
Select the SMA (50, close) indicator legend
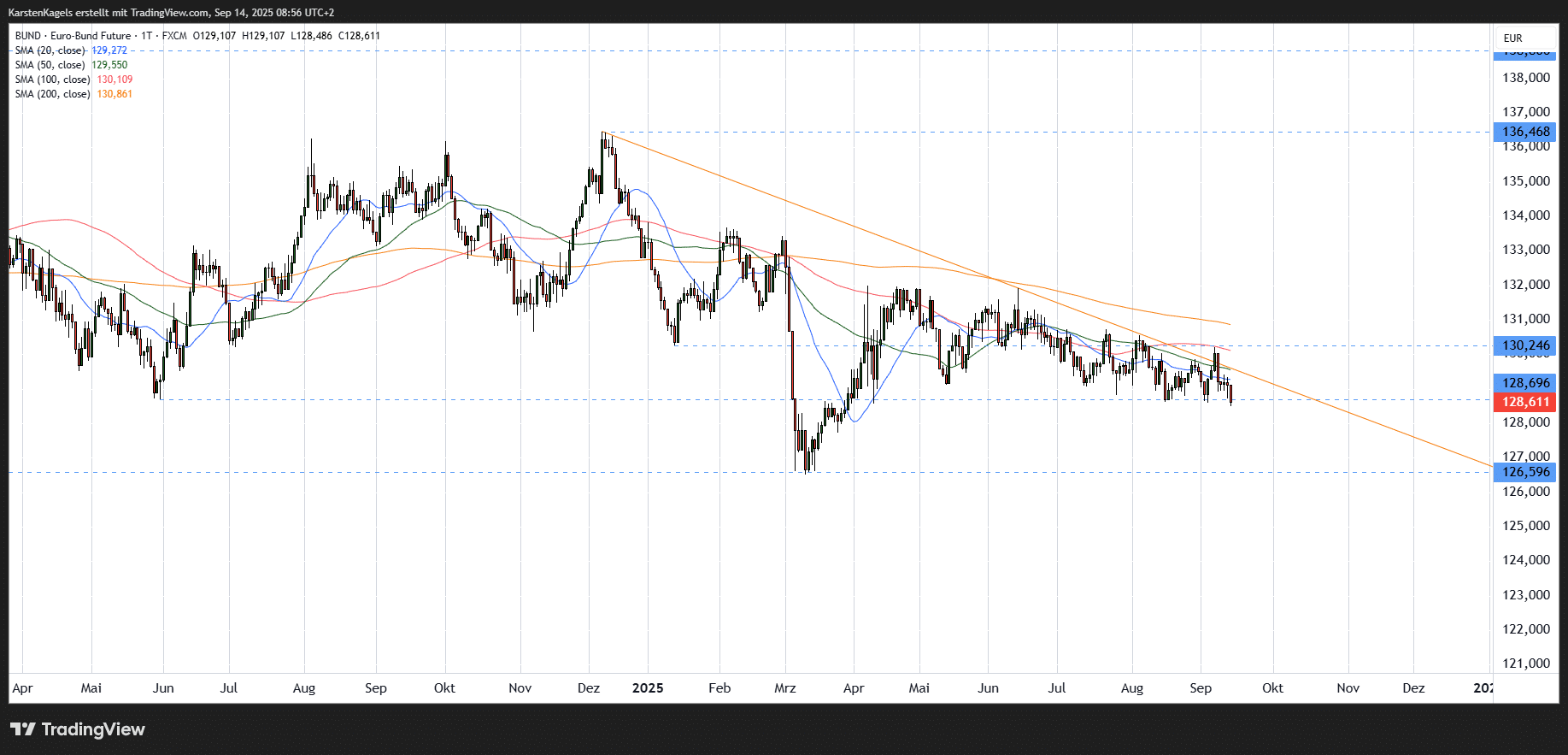click(x=50, y=65)
